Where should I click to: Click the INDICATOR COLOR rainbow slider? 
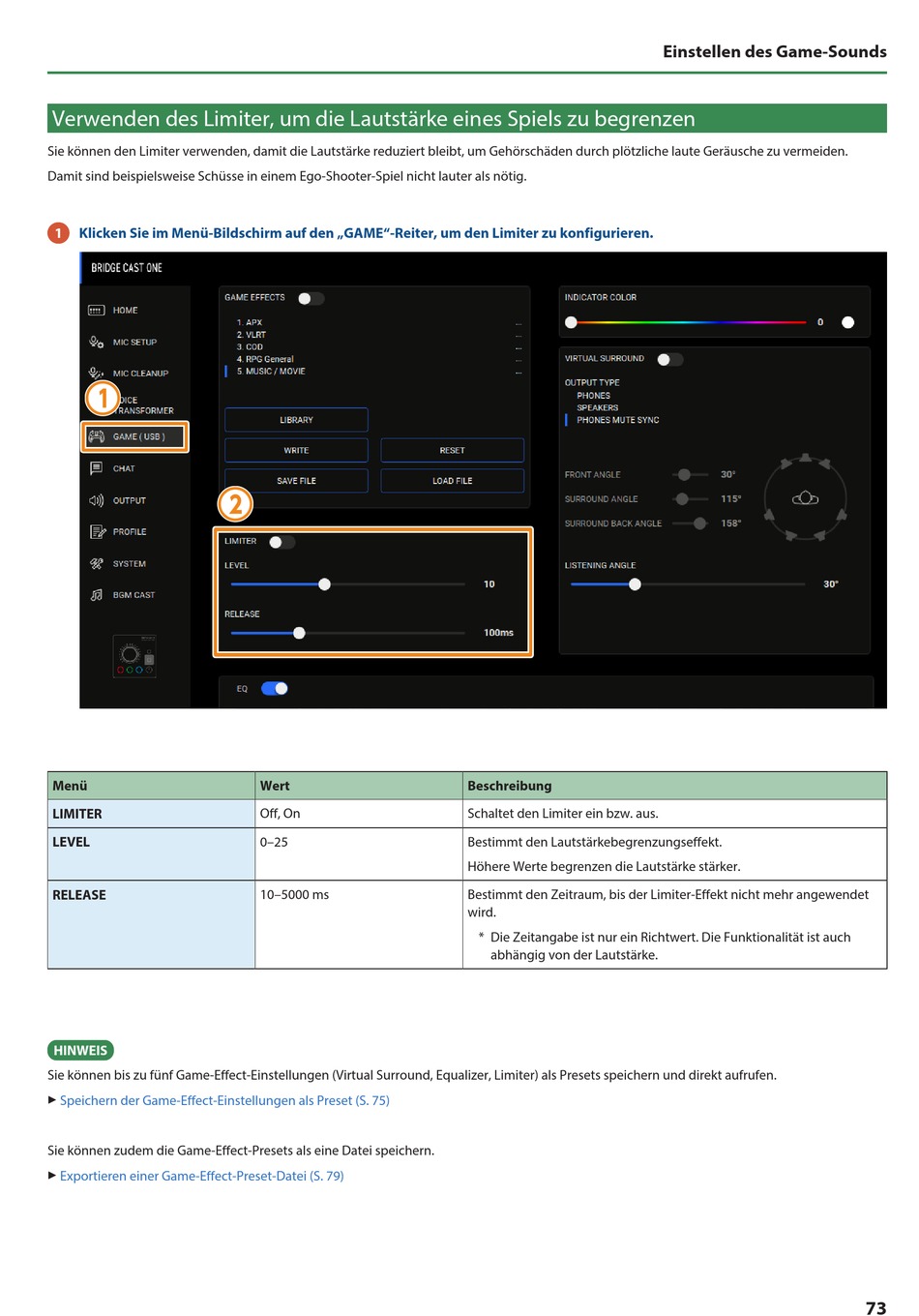688,322
